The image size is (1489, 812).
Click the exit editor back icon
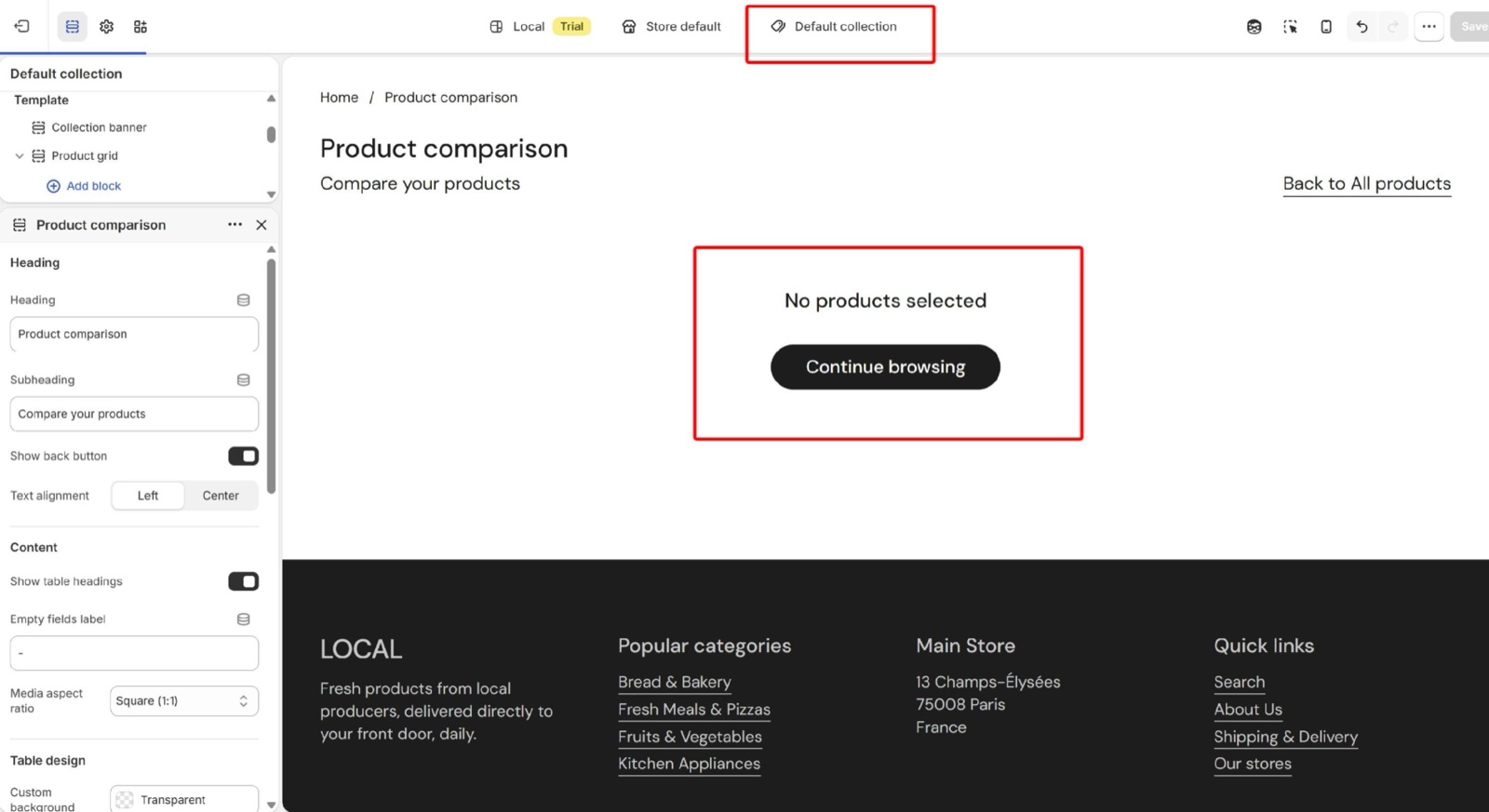coord(22,26)
